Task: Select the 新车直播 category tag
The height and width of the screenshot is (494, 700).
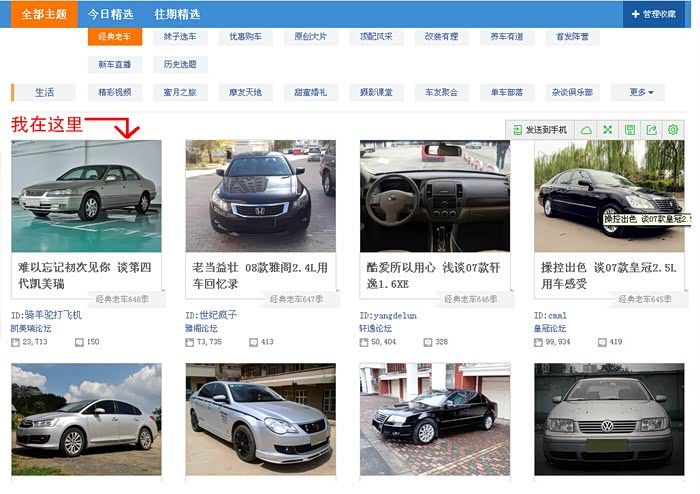Action: click(x=115, y=64)
